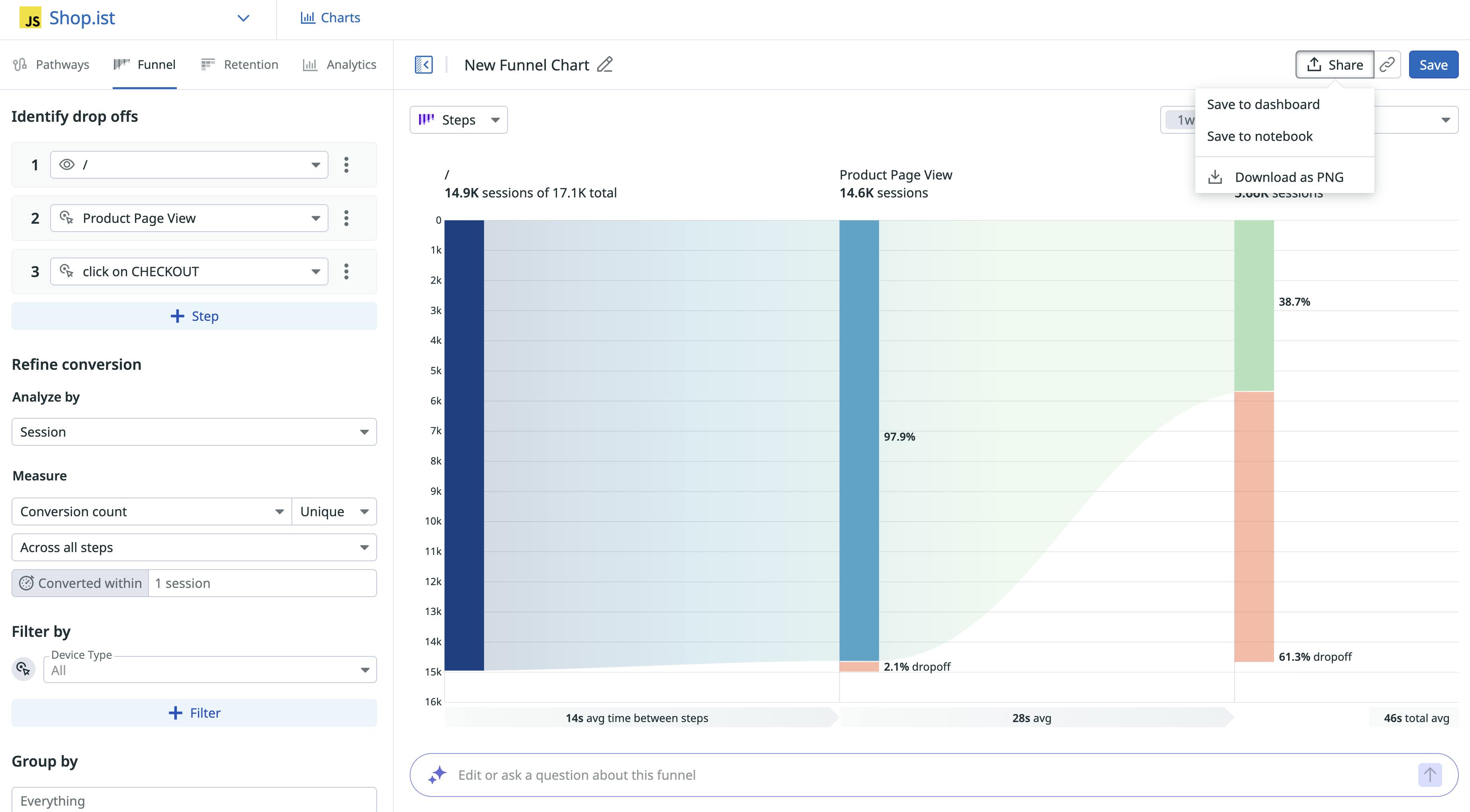Open the kebab menu on Product Page View step
This screenshot has width=1470, height=812.
coord(346,217)
